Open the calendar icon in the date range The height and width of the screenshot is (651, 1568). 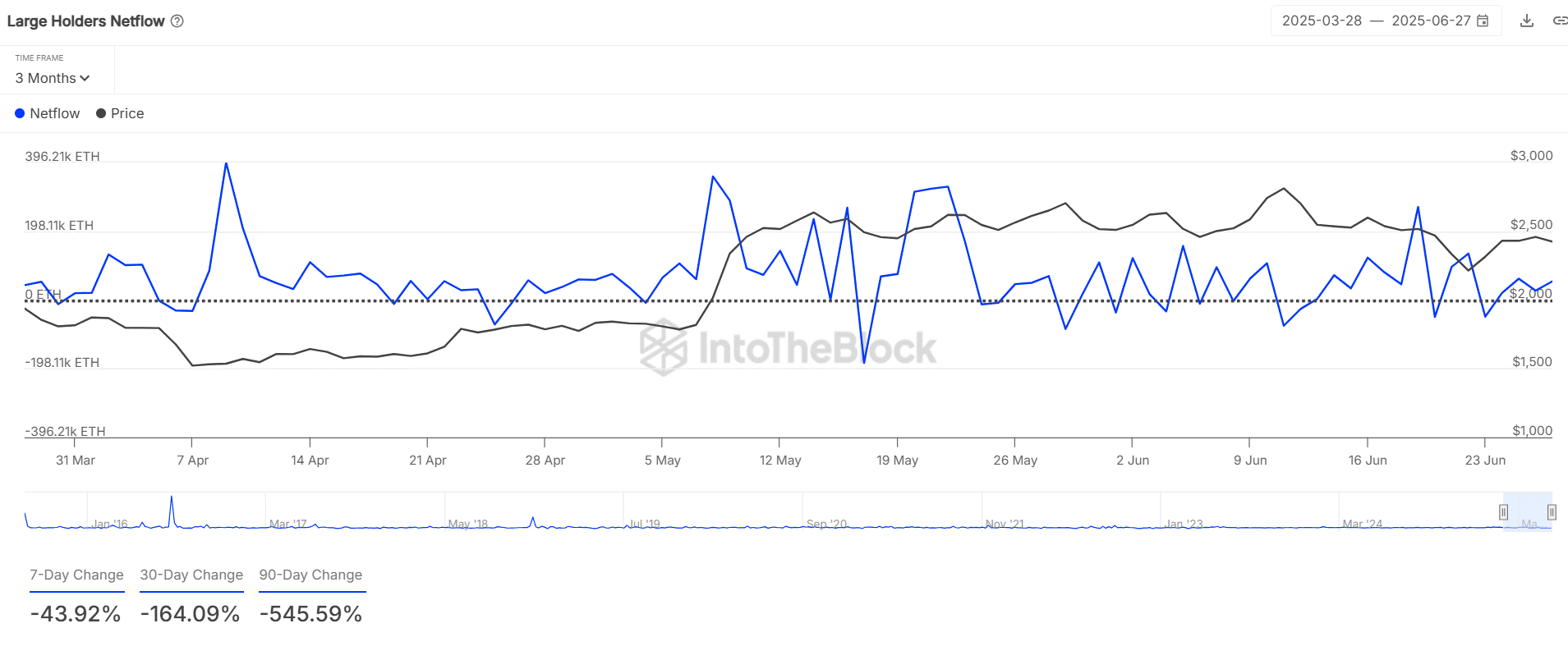coord(1483,21)
